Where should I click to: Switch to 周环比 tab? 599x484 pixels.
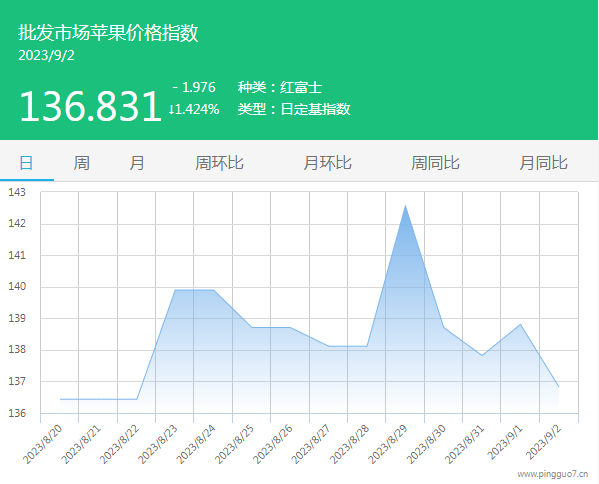(x=219, y=163)
